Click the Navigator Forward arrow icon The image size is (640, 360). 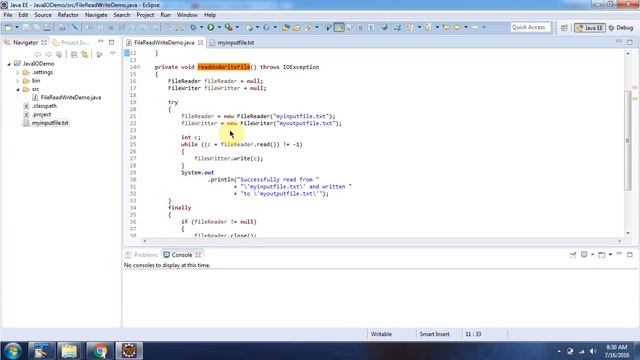(x=49, y=54)
